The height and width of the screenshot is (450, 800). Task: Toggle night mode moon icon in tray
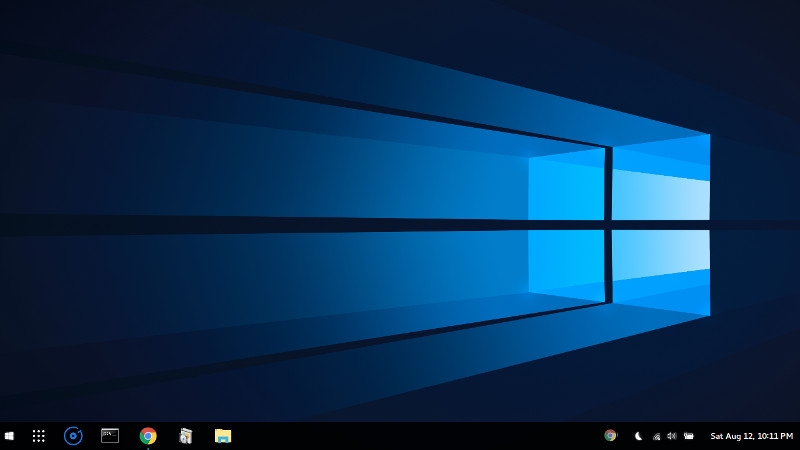pos(638,436)
